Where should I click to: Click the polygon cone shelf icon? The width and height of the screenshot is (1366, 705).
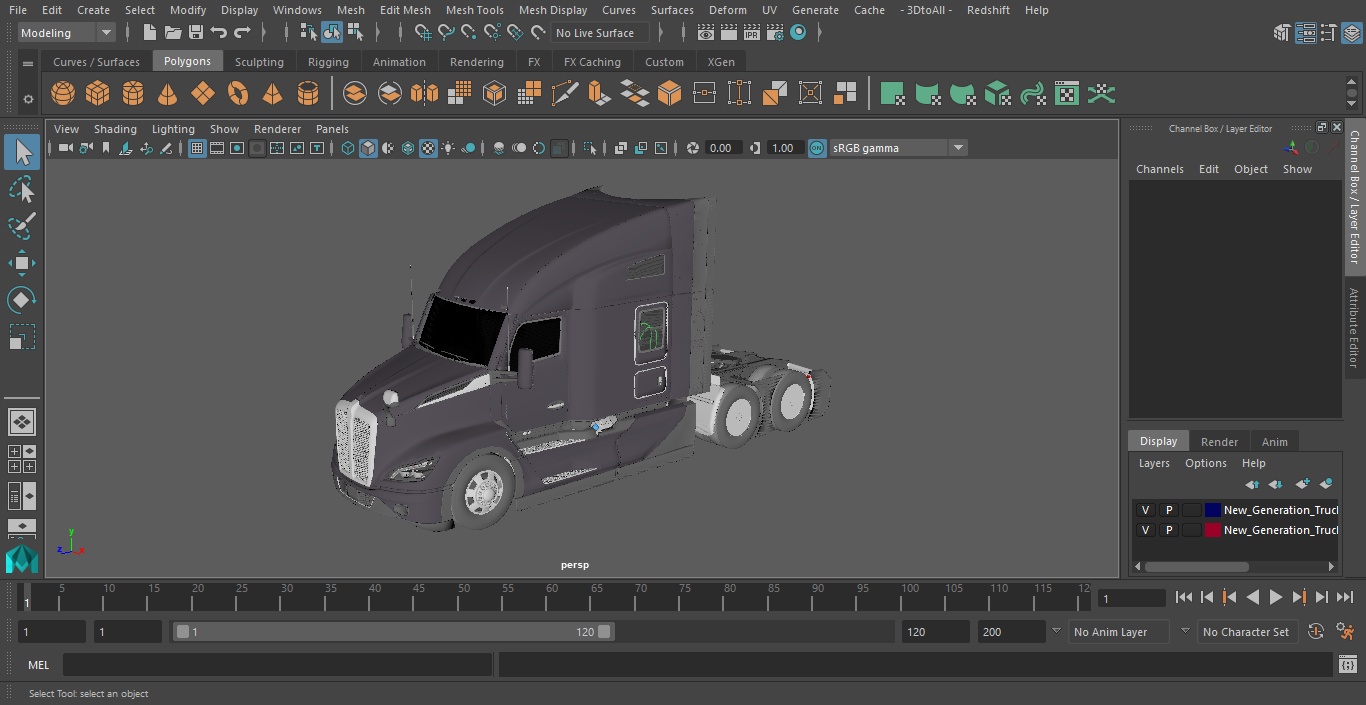click(x=168, y=94)
